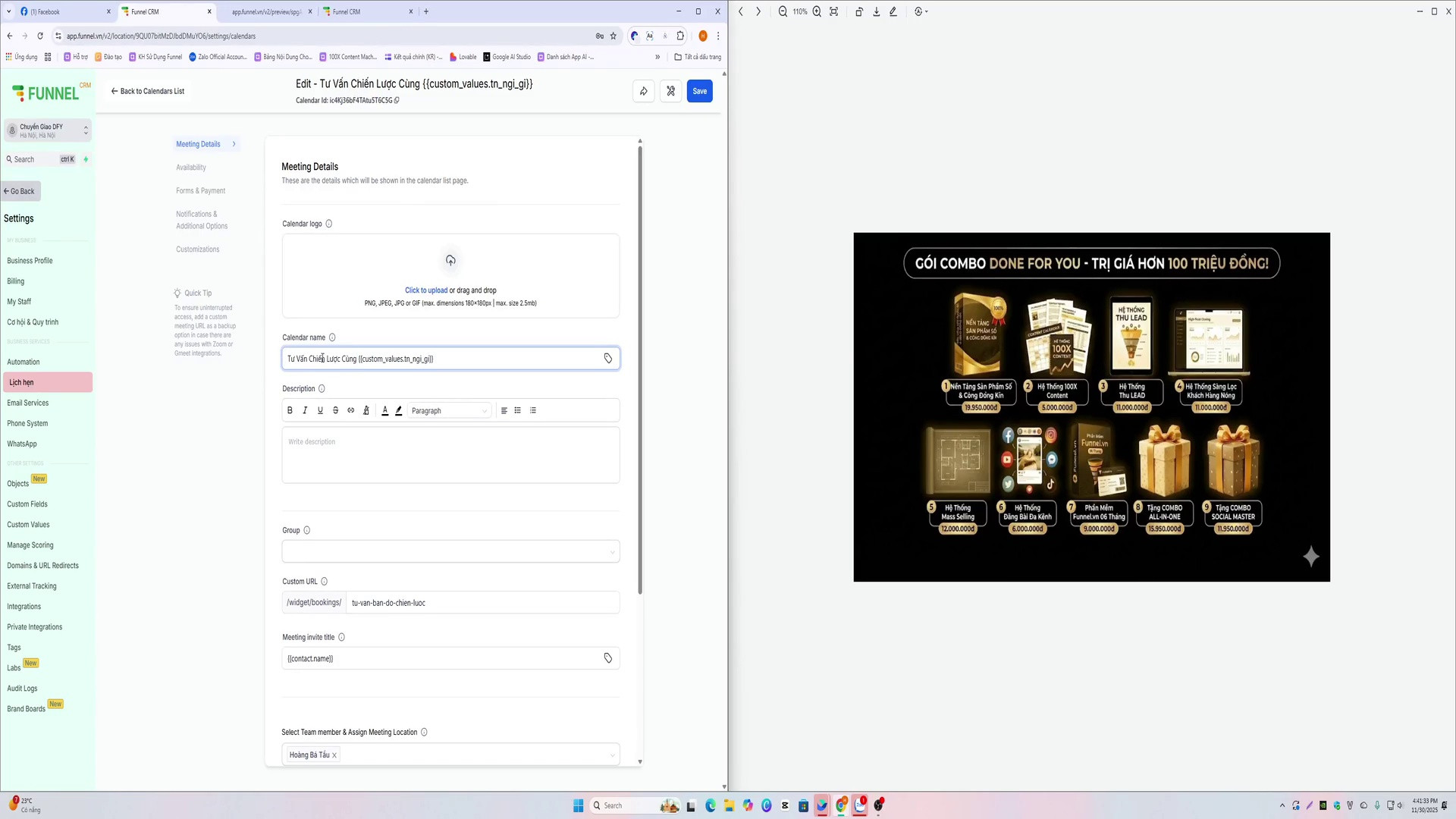
Task: Go Back to Calendars List
Action: [148, 91]
